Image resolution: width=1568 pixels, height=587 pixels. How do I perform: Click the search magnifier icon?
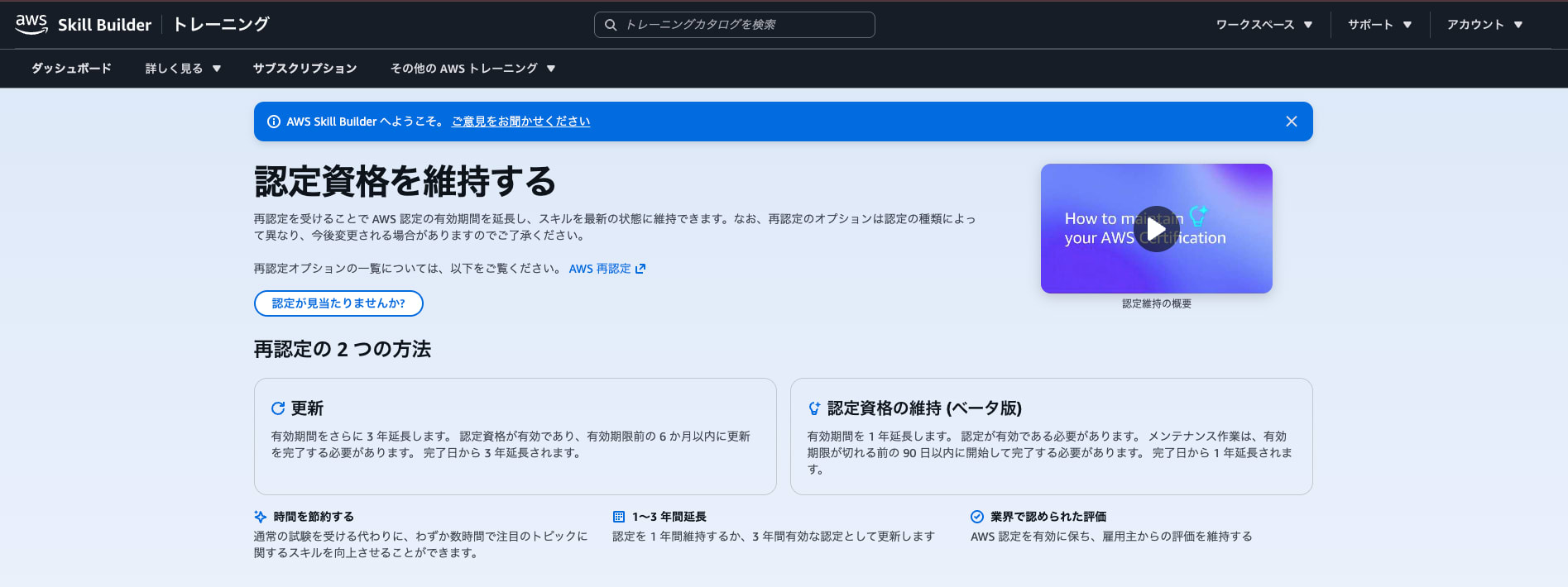611,25
